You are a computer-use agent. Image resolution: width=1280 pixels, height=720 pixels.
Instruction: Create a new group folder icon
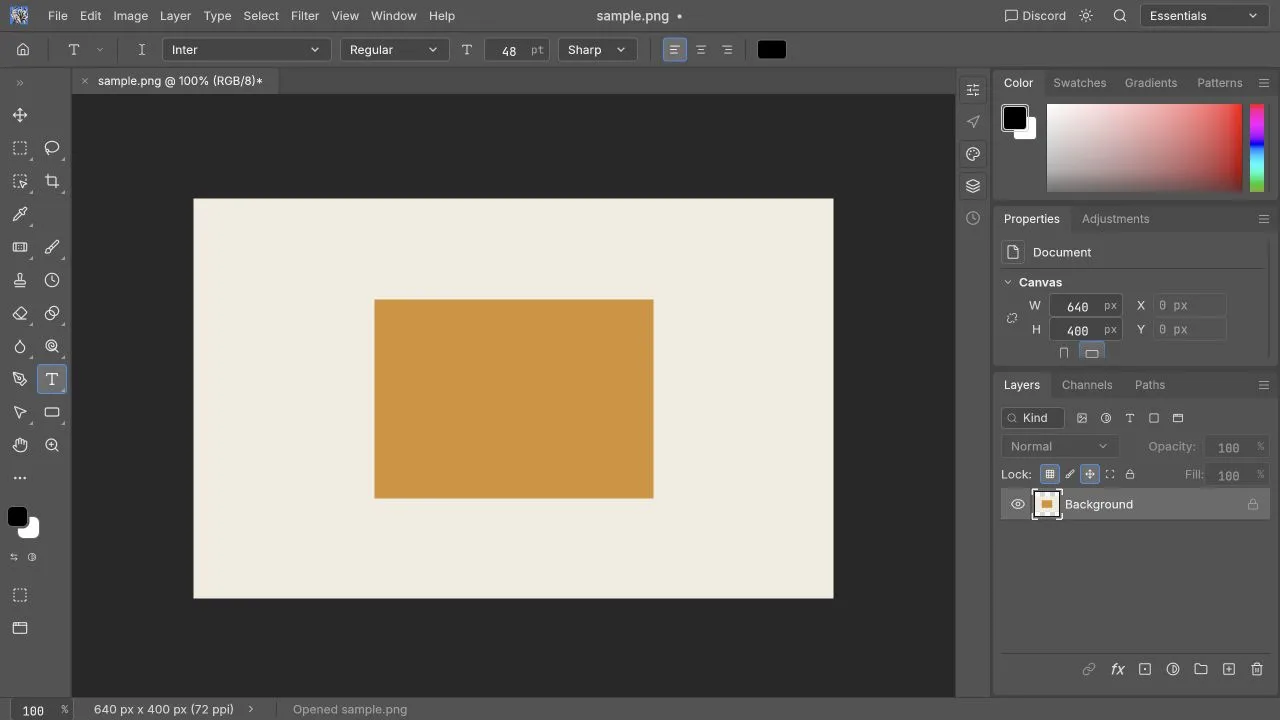(x=1201, y=669)
